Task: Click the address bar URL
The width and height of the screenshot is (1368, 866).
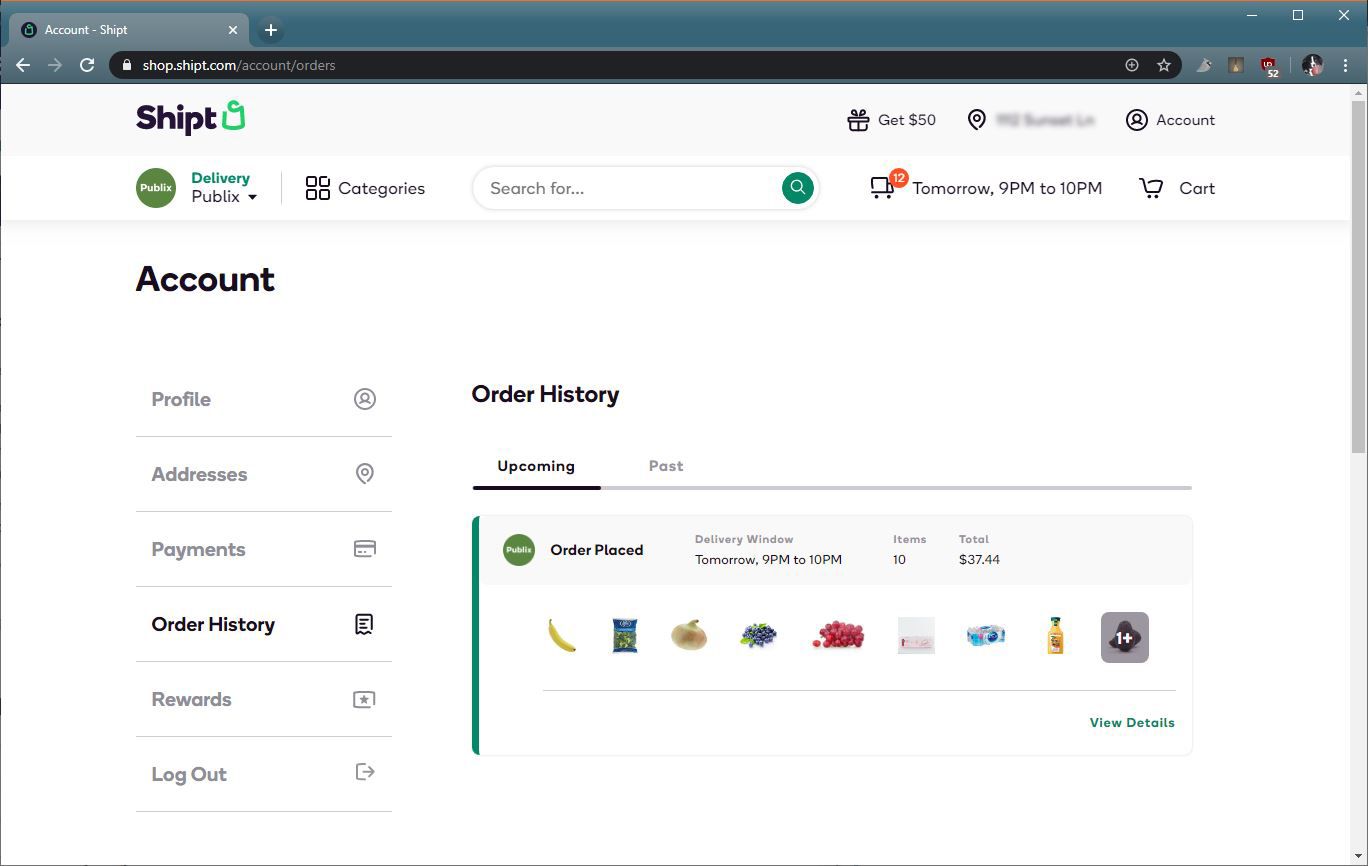Action: 239,65
